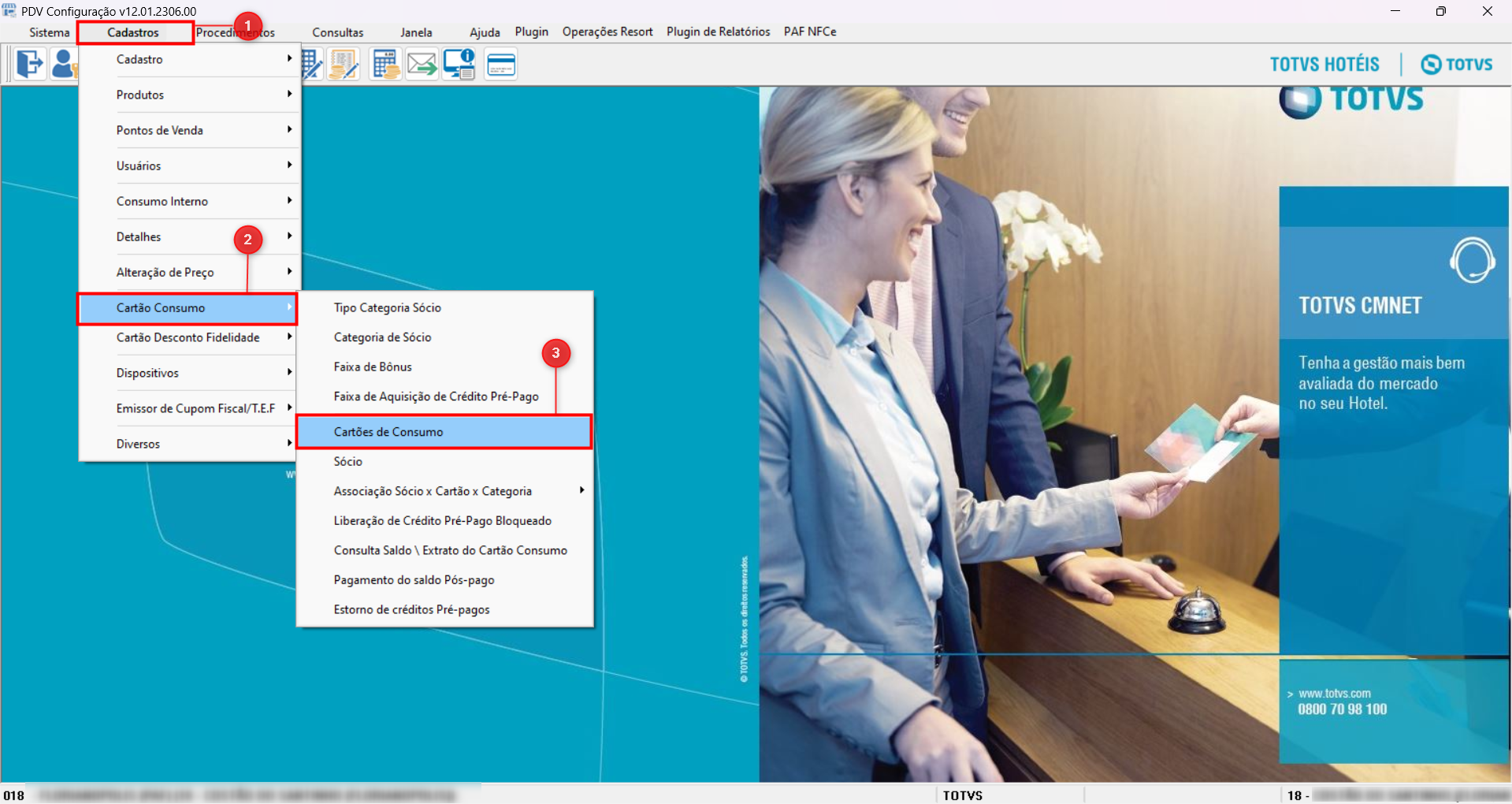Open the Sistema menu
This screenshot has height=804, width=1512.
50,32
